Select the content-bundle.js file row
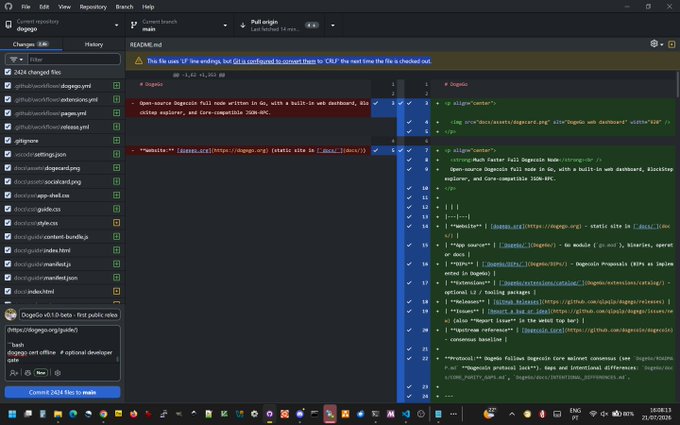The width and height of the screenshot is (680, 425). (62, 236)
